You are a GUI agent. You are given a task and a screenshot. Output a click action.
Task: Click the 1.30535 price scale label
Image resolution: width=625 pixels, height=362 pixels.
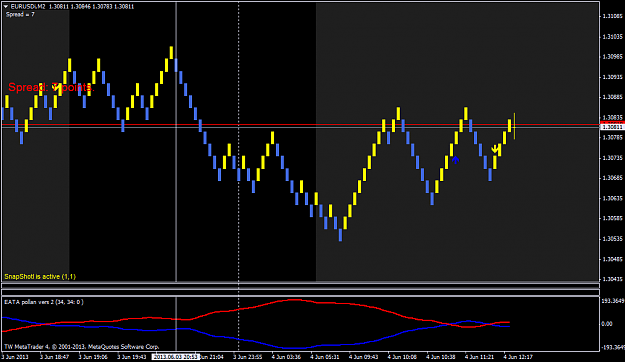coord(613,239)
